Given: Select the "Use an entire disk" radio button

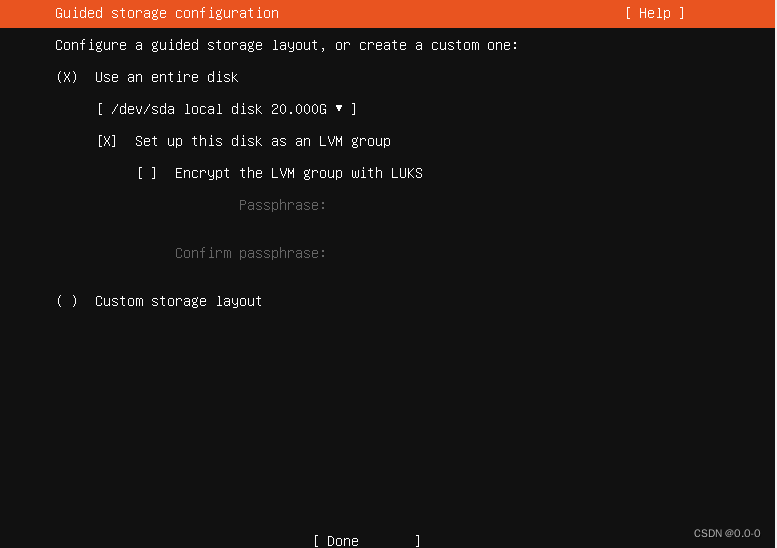Looking at the screenshot, I should click(x=67, y=77).
